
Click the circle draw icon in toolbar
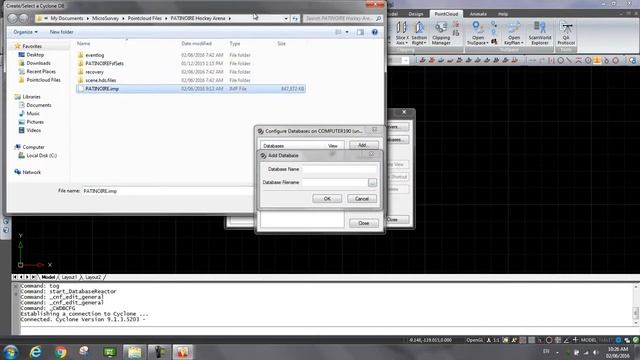pyautogui.click(x=560, y=60)
